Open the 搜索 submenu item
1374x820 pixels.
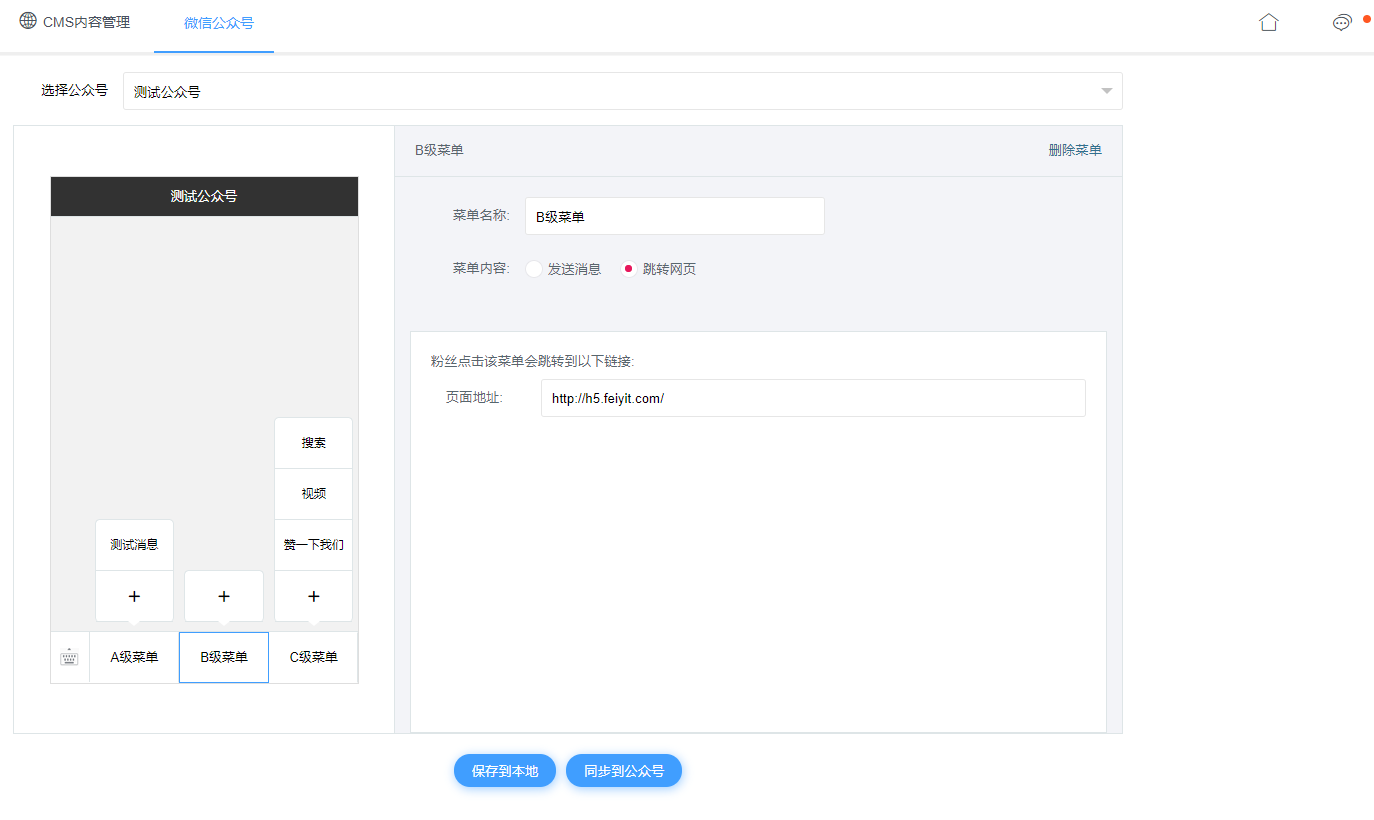pyautogui.click(x=314, y=443)
